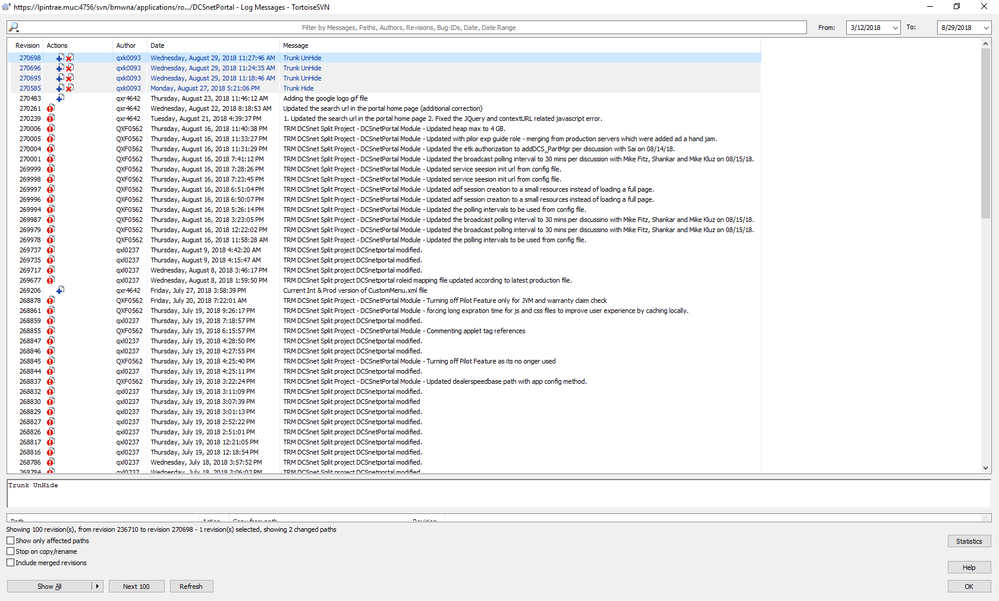The height and width of the screenshot is (601, 999).
Task: Check Include merged revisions option
Action: tap(10, 563)
